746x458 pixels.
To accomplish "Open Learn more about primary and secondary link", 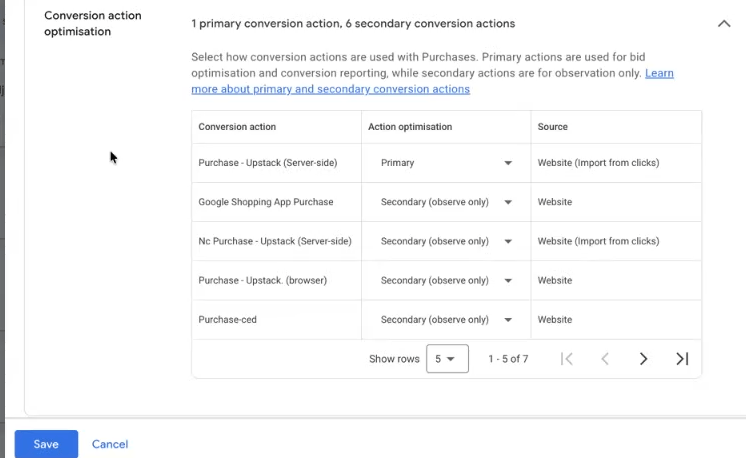I will point(432,81).
